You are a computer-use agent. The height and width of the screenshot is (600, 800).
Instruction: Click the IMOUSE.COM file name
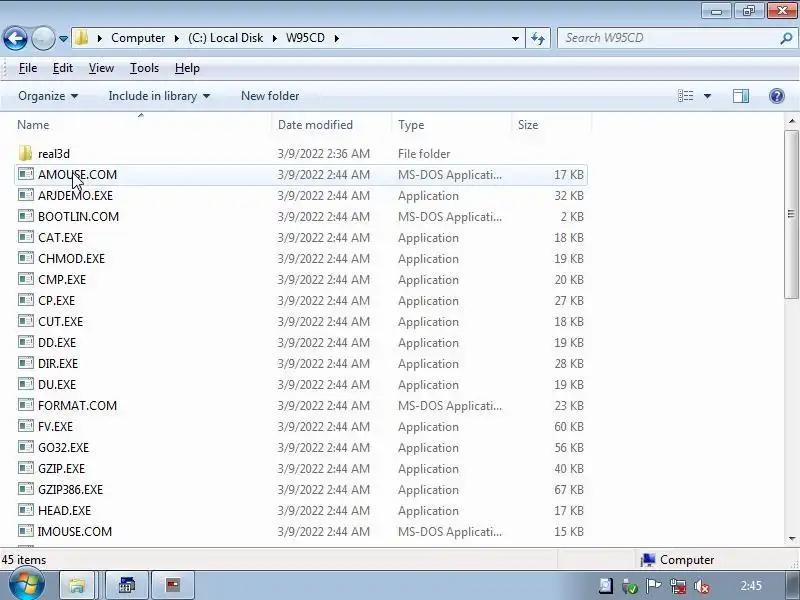[74, 531]
